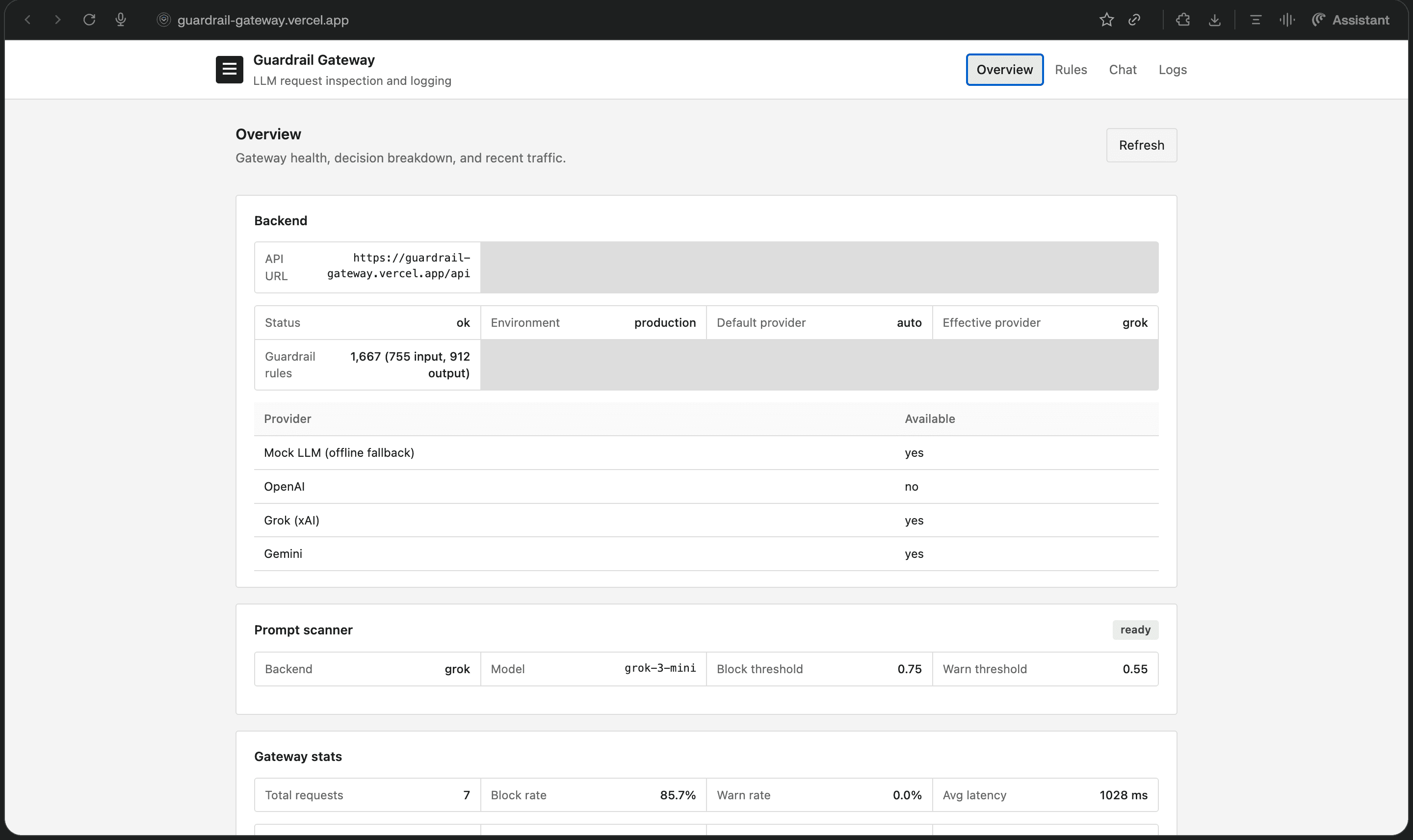Click the Guardrail Gateway title link

click(314, 60)
